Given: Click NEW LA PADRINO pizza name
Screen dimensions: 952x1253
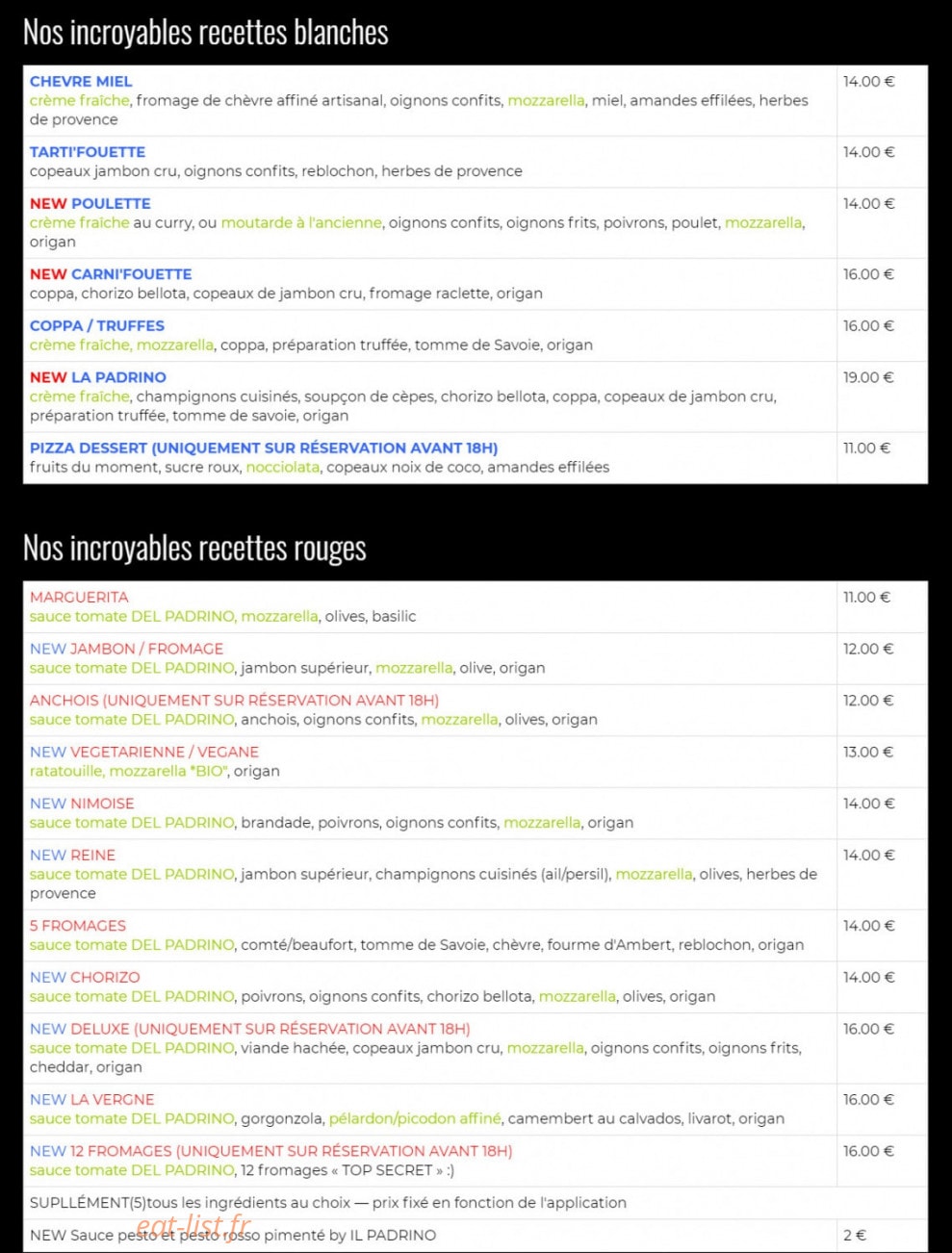Looking at the screenshot, I should click(x=98, y=377).
